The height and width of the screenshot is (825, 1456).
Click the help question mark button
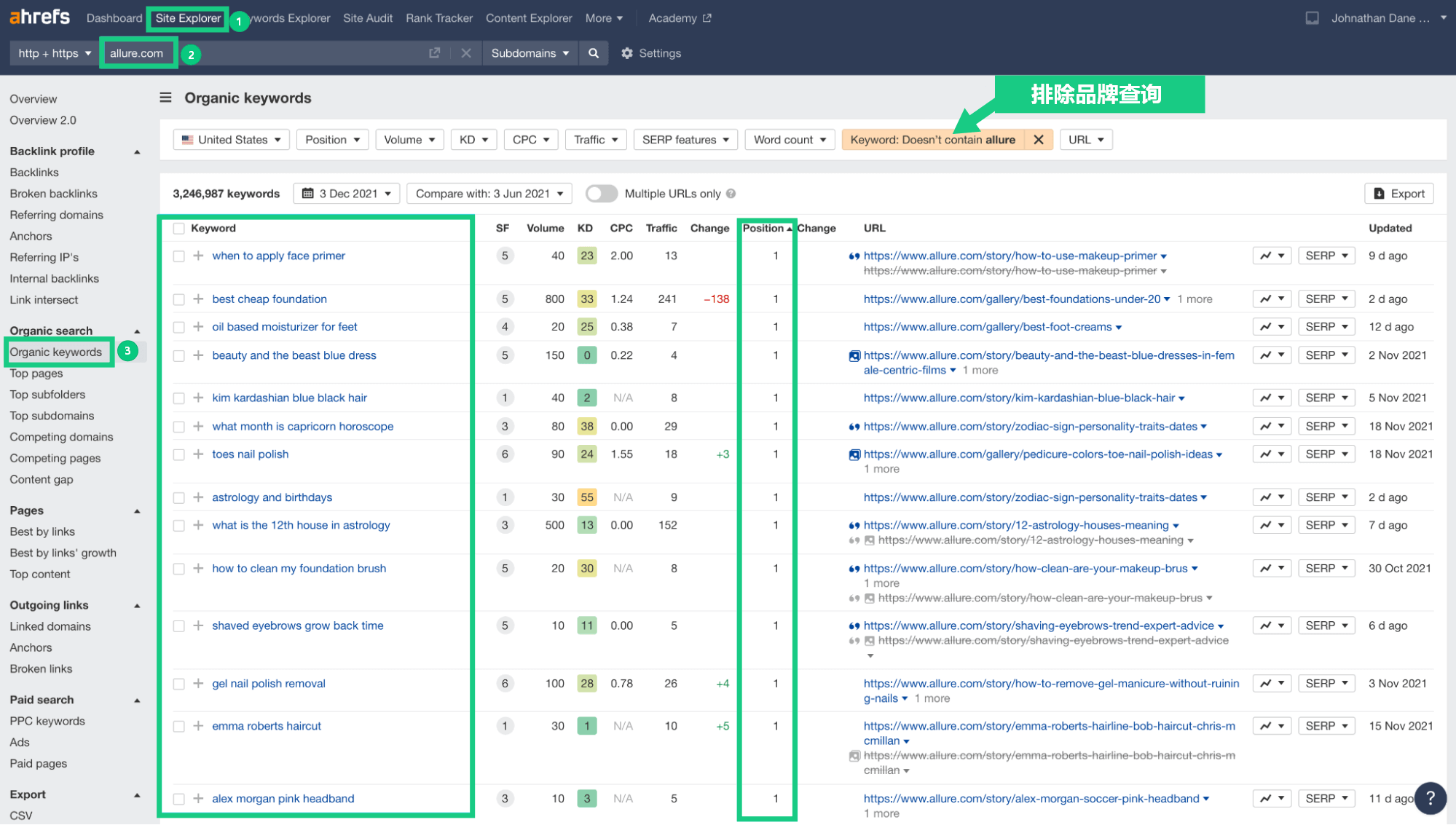1431,798
